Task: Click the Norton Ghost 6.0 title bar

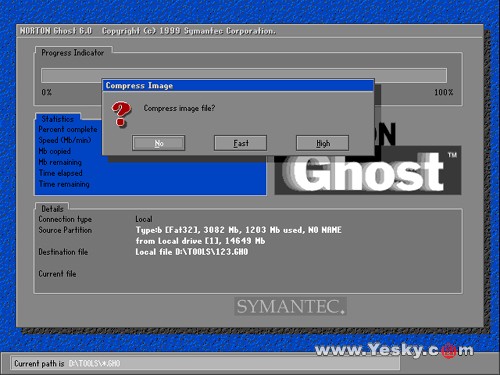Action: [250, 31]
